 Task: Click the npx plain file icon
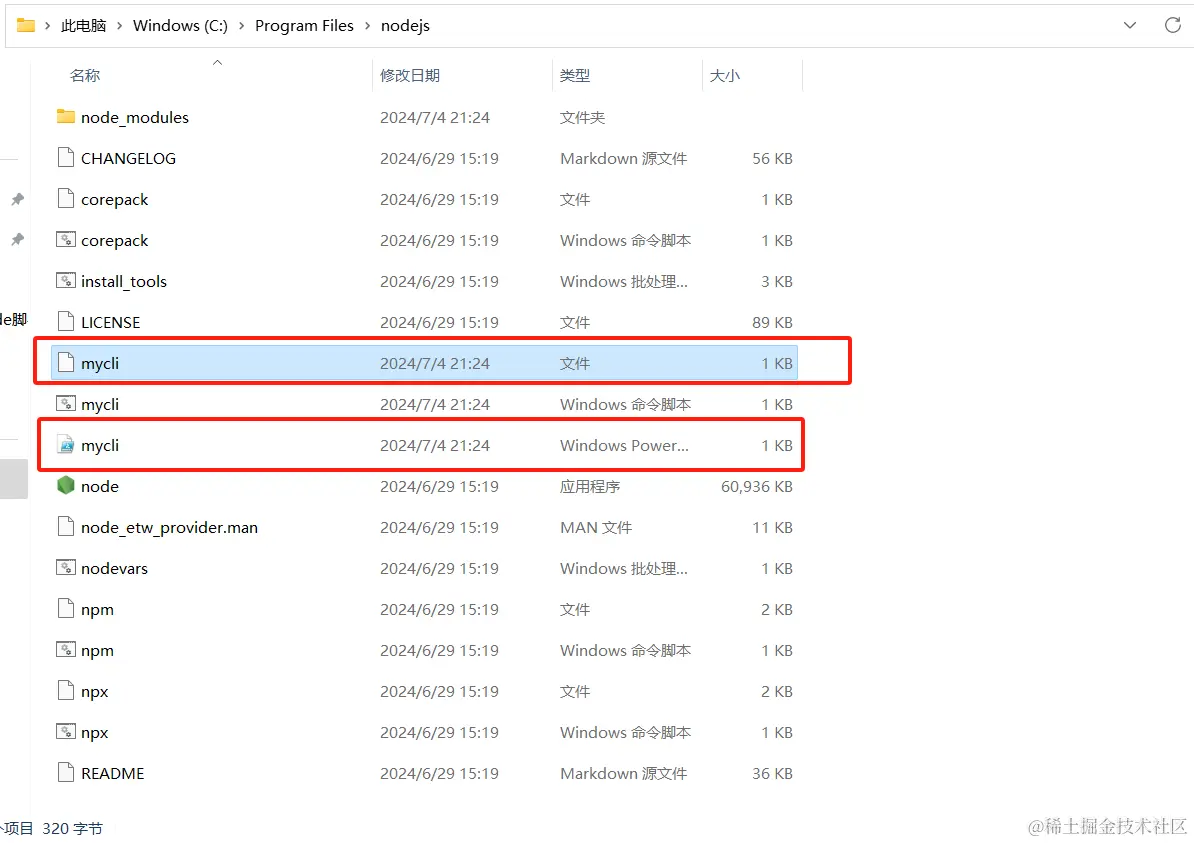pyautogui.click(x=66, y=691)
